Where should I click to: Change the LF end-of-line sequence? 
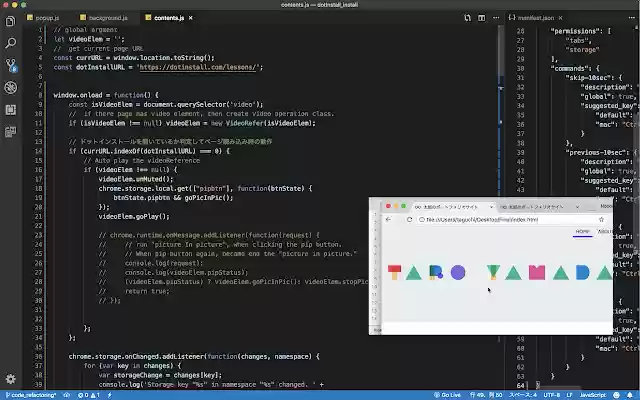[569, 395]
